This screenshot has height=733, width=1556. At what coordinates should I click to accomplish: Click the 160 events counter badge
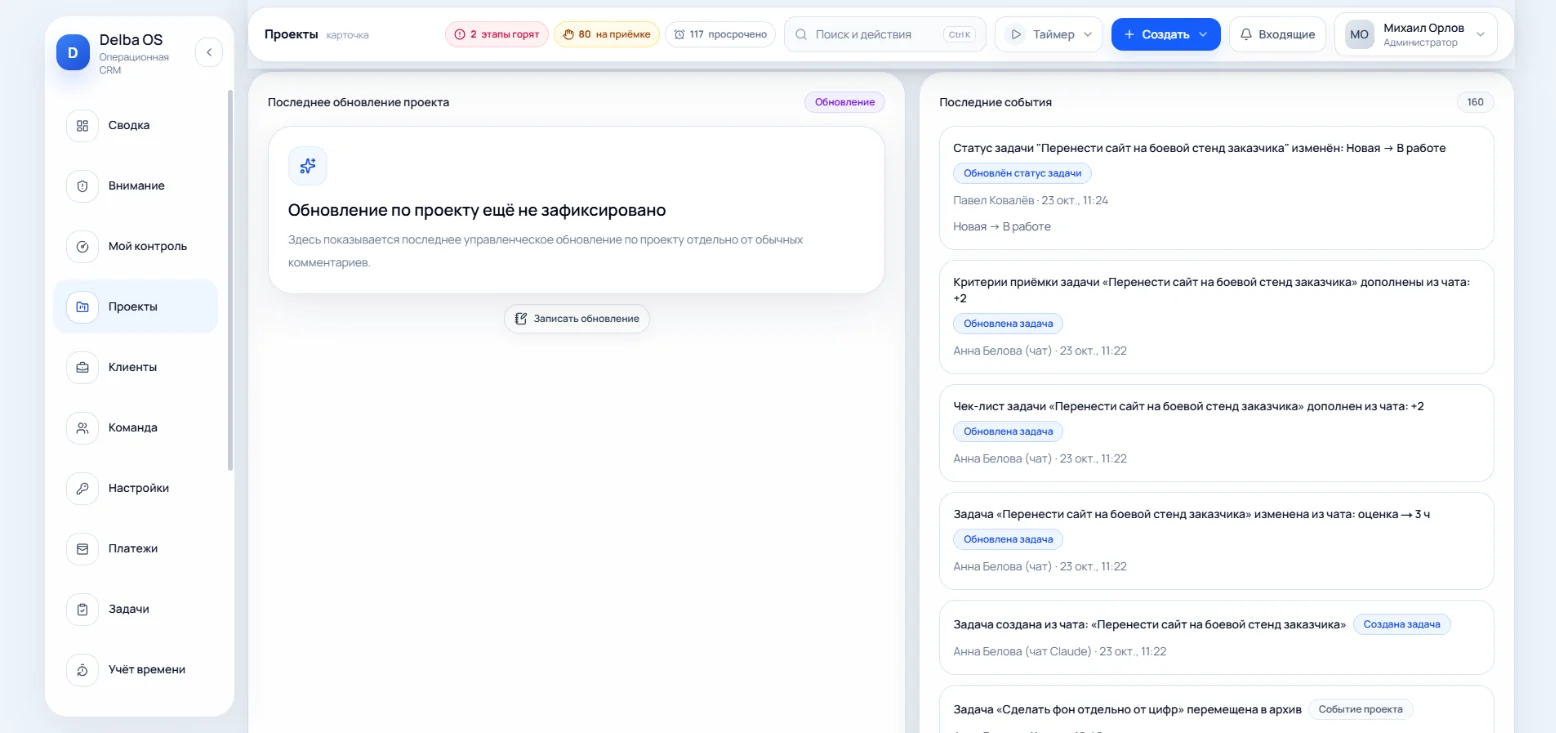1475,102
